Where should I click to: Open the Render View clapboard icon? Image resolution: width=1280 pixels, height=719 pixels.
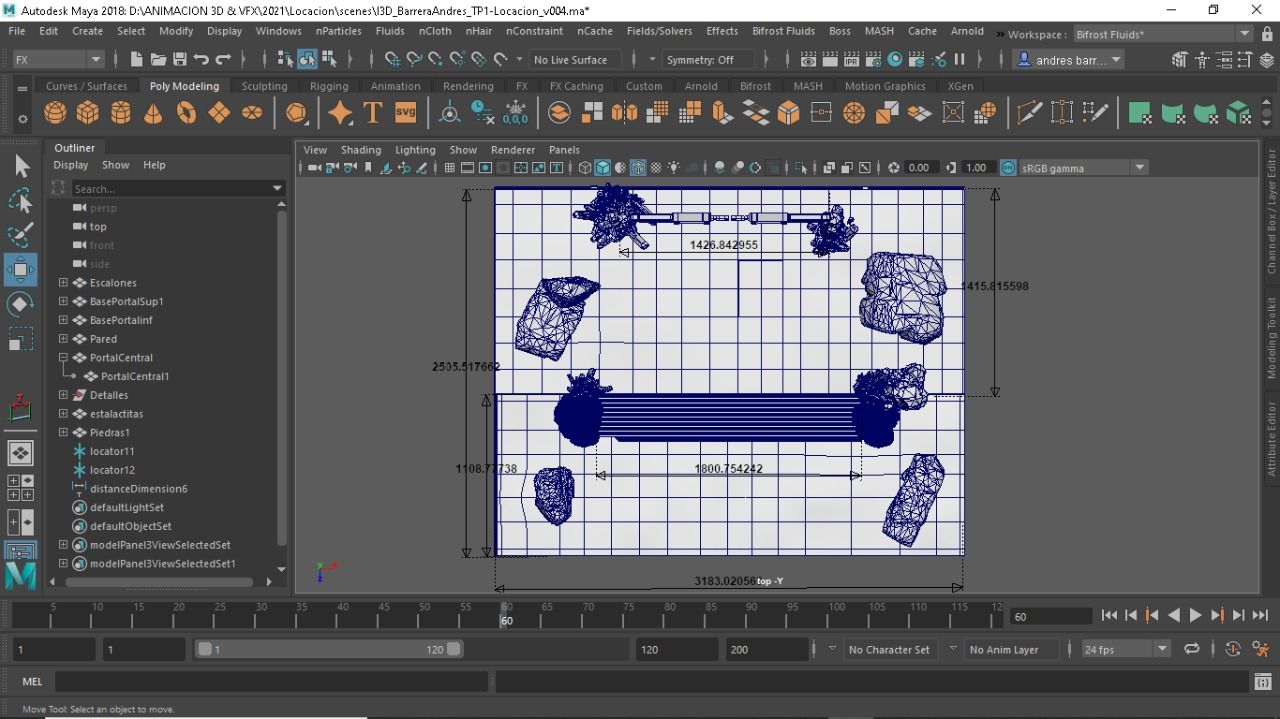807,60
